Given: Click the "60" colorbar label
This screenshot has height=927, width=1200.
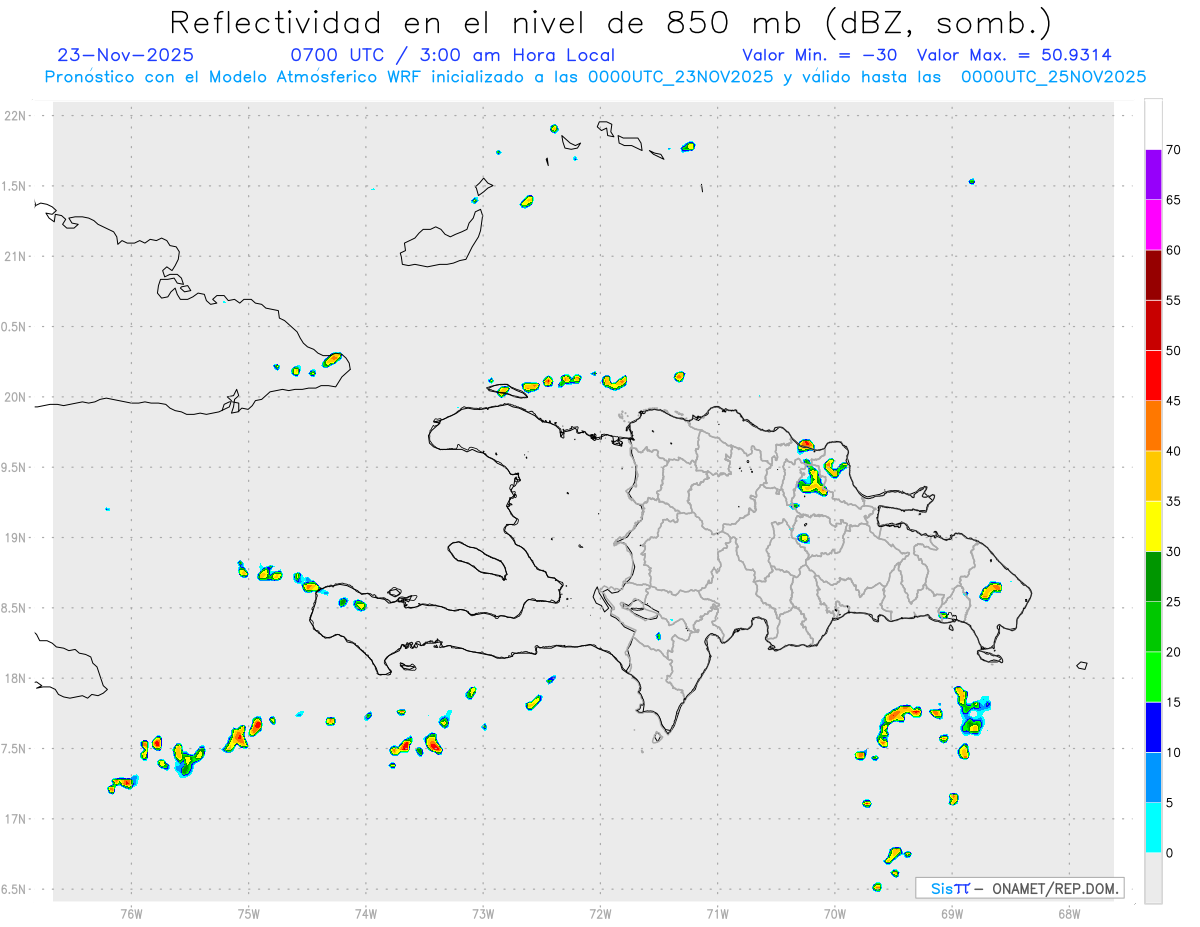Looking at the screenshot, I should tap(1173, 250).
